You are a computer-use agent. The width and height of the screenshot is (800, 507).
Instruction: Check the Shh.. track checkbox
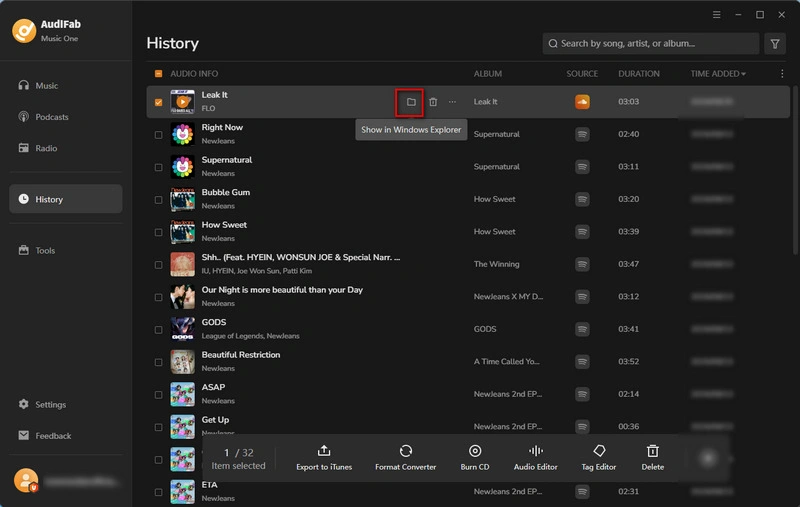tap(158, 265)
